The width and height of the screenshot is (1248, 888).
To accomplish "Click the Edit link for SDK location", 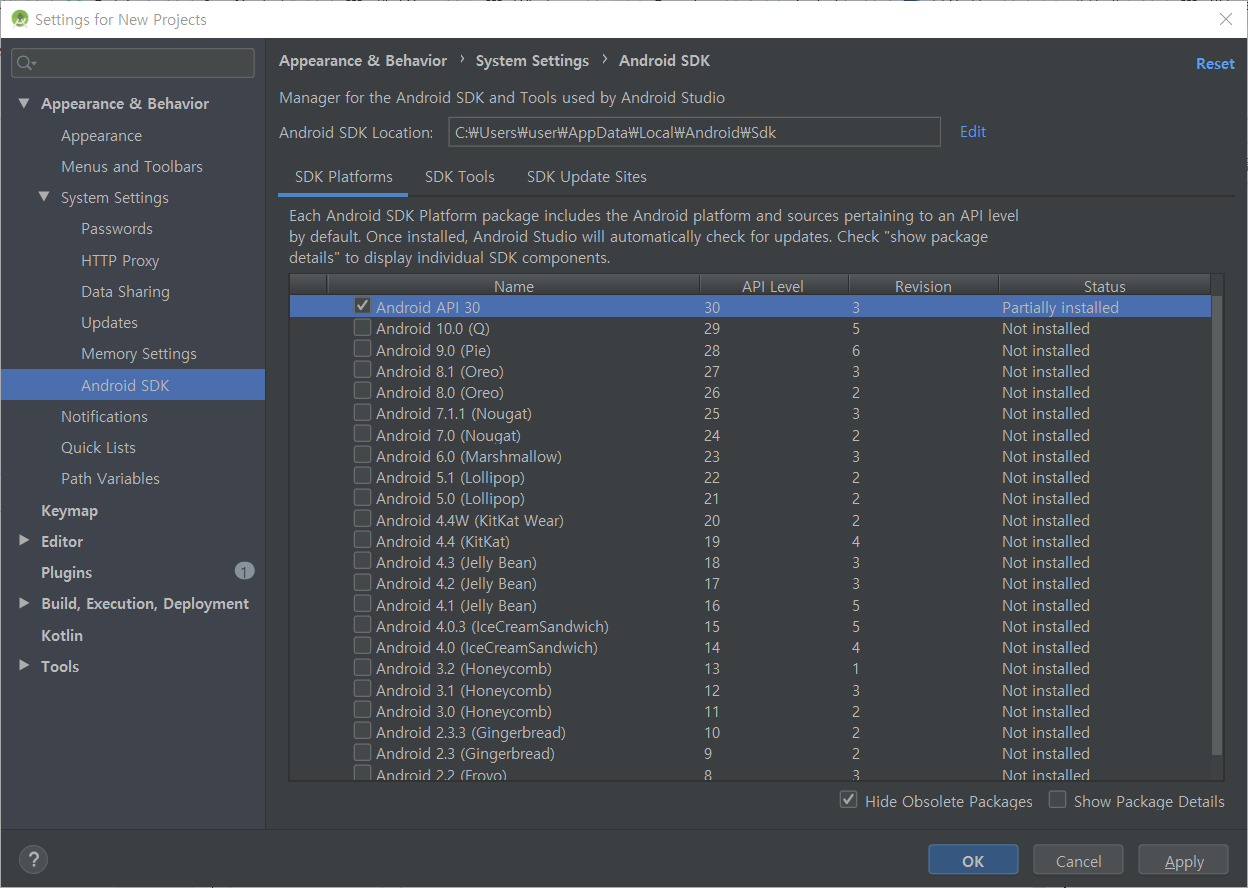I will coord(973,131).
